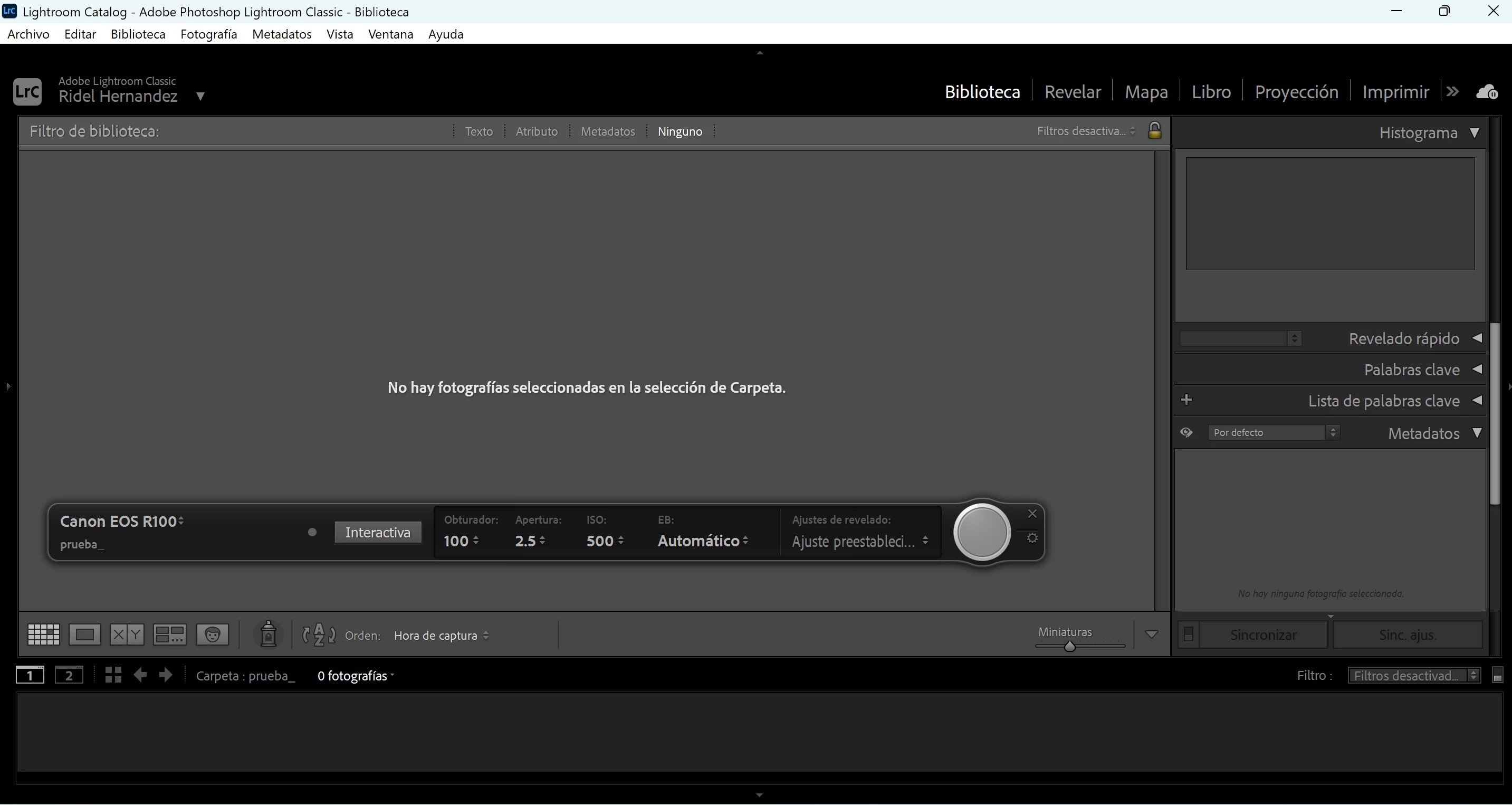Adjust the Miniaturas size slider
Image resolution: width=1512 pixels, height=805 pixels.
(1069, 647)
